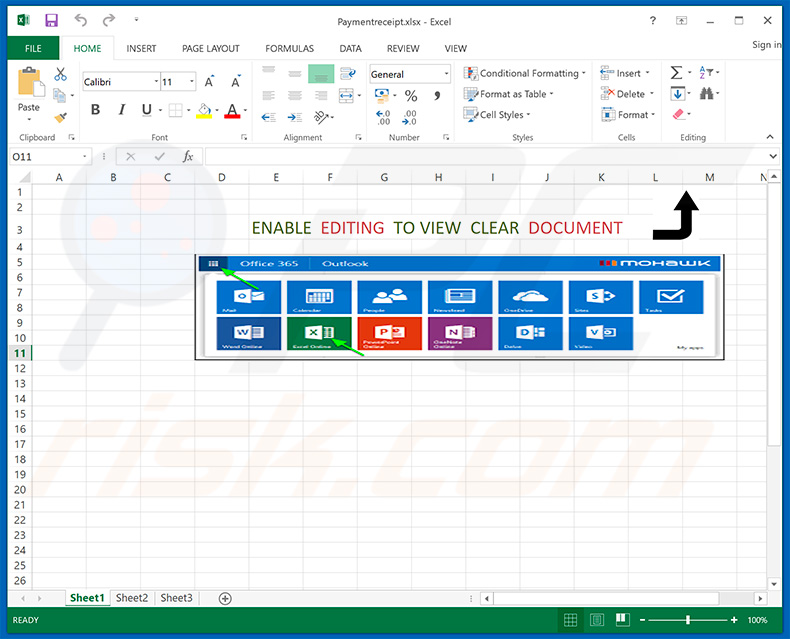Toggle top align for the cell
This screenshot has width=790, height=639.
coord(269,72)
